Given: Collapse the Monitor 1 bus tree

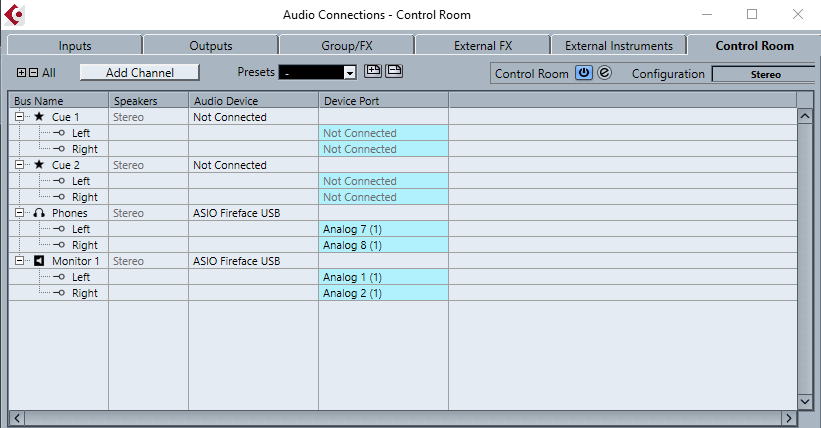Looking at the screenshot, I should 21,261.
